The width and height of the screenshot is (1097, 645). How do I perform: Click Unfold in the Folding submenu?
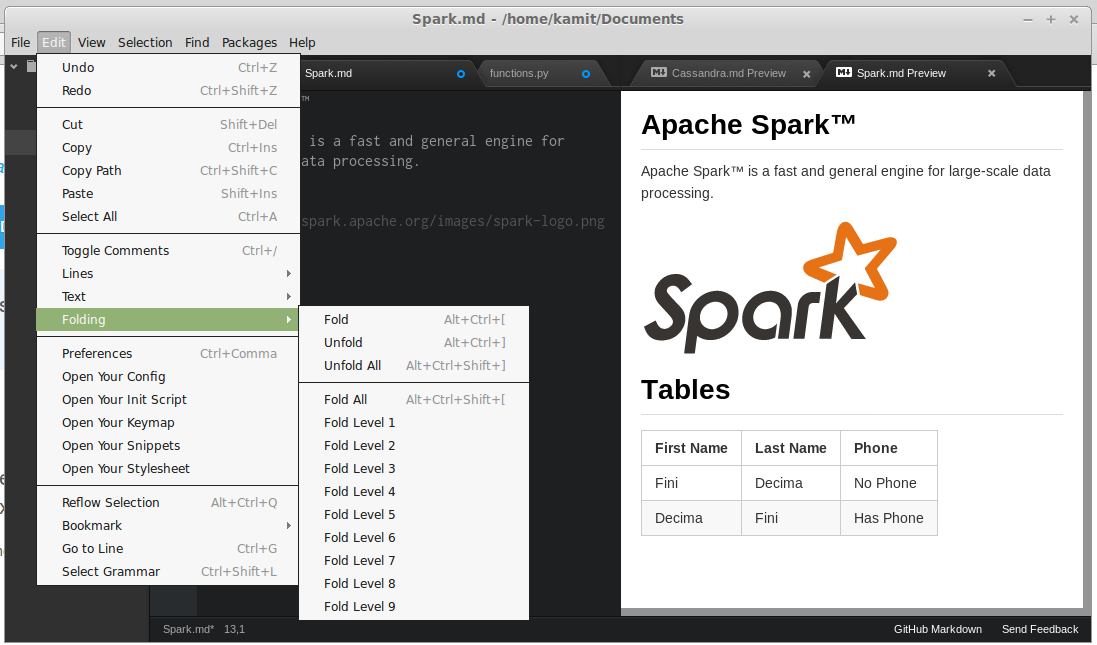pos(413,343)
